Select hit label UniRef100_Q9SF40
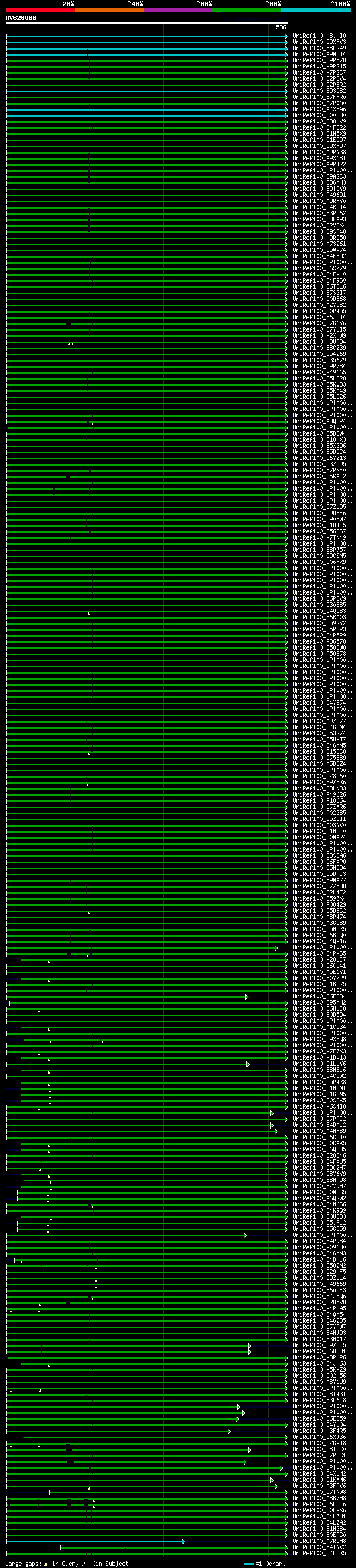The image size is (356, 1568). coord(319,231)
